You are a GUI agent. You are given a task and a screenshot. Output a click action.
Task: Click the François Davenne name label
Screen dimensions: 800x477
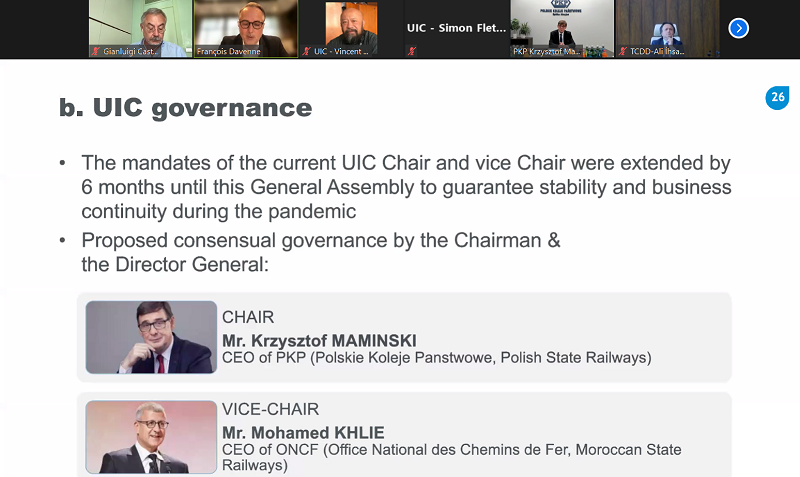229,52
